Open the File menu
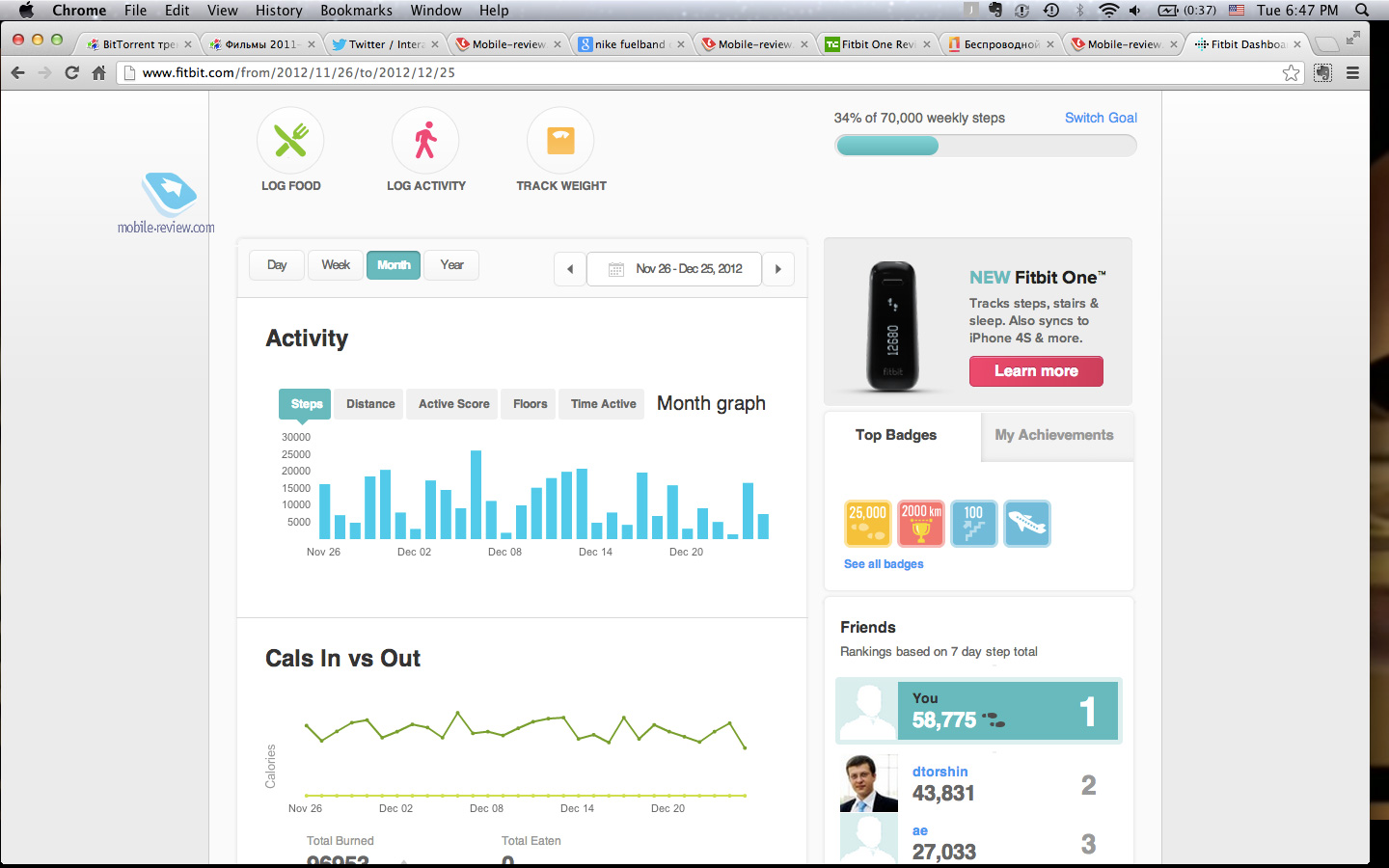The width and height of the screenshot is (1389, 868). click(x=135, y=11)
